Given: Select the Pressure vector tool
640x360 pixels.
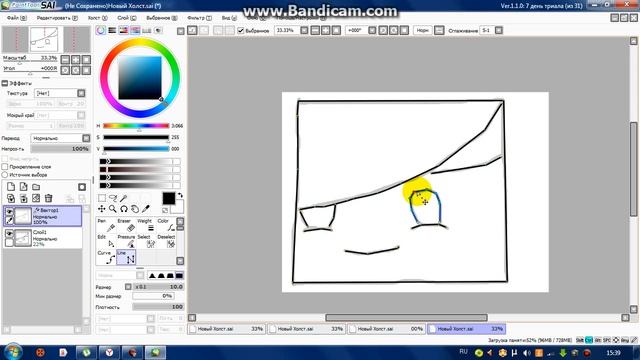Looking at the screenshot, I should pos(126,241).
